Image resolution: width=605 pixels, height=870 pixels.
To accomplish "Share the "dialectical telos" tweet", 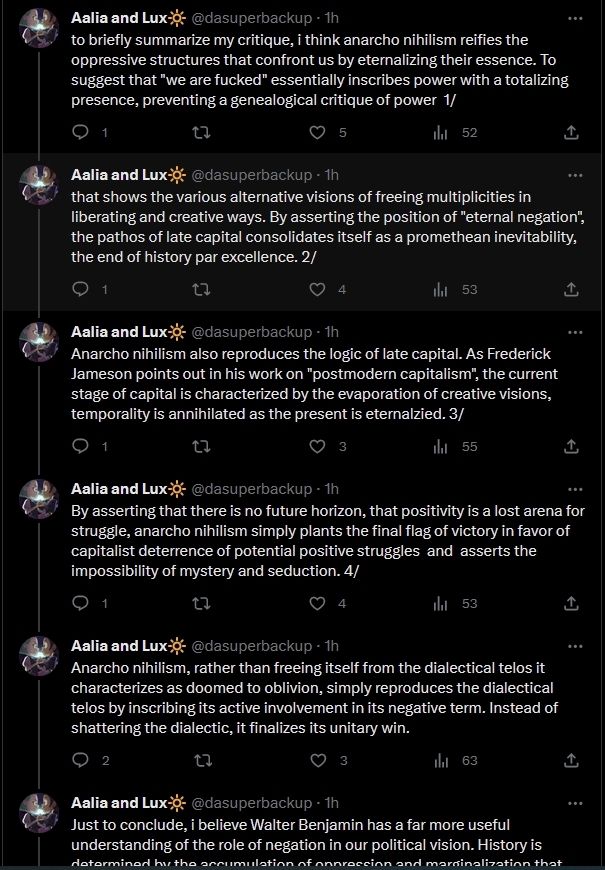I will (571, 760).
